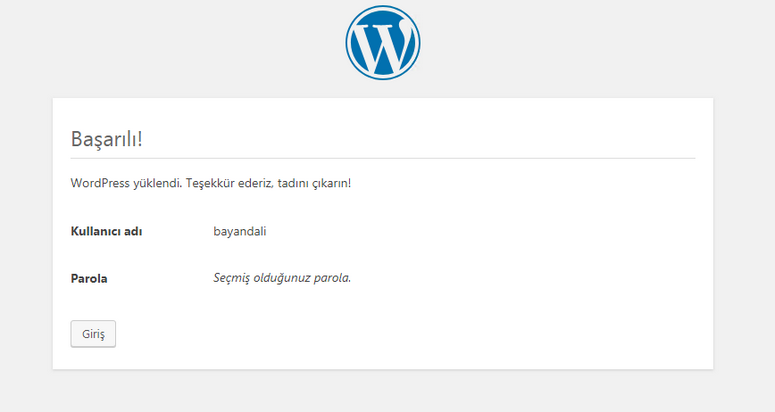
Task: Click the Kullanıcı adı label
Action: (106, 231)
